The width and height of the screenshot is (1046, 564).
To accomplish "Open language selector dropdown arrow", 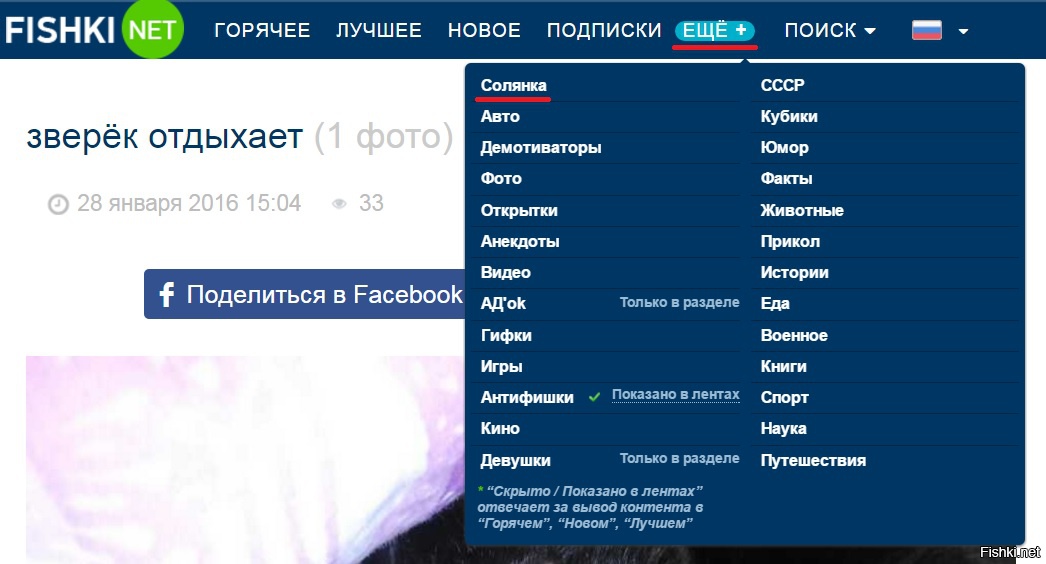I will [x=963, y=31].
